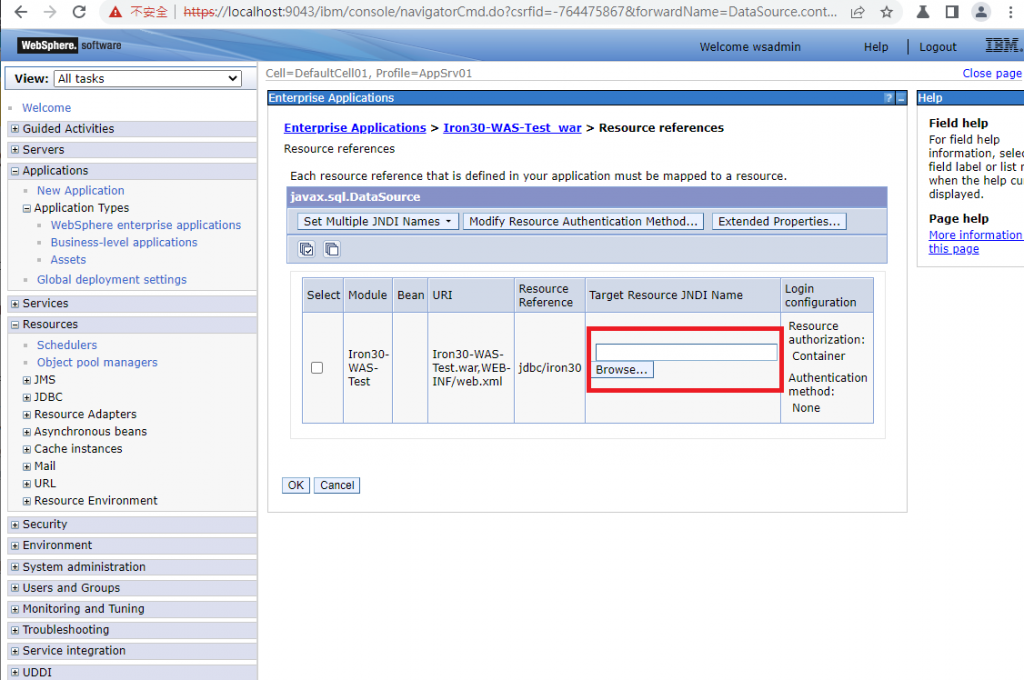
Task: Collapse the Applications section
Action: click(15, 170)
